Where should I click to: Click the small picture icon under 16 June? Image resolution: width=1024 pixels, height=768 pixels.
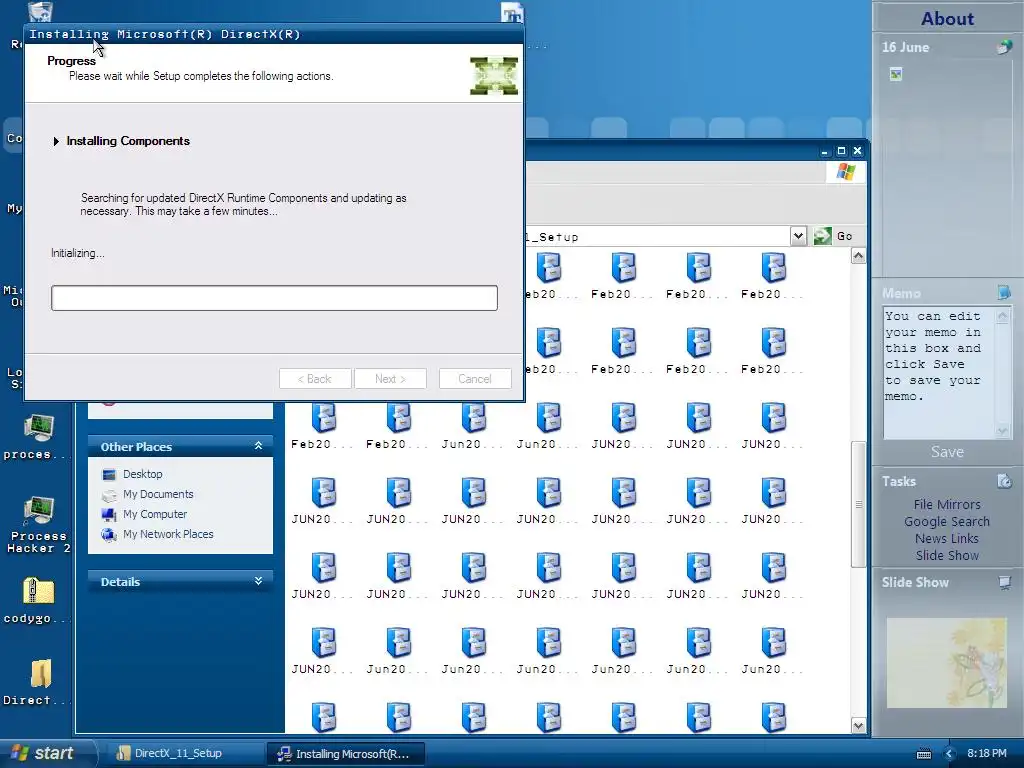pyautogui.click(x=896, y=74)
